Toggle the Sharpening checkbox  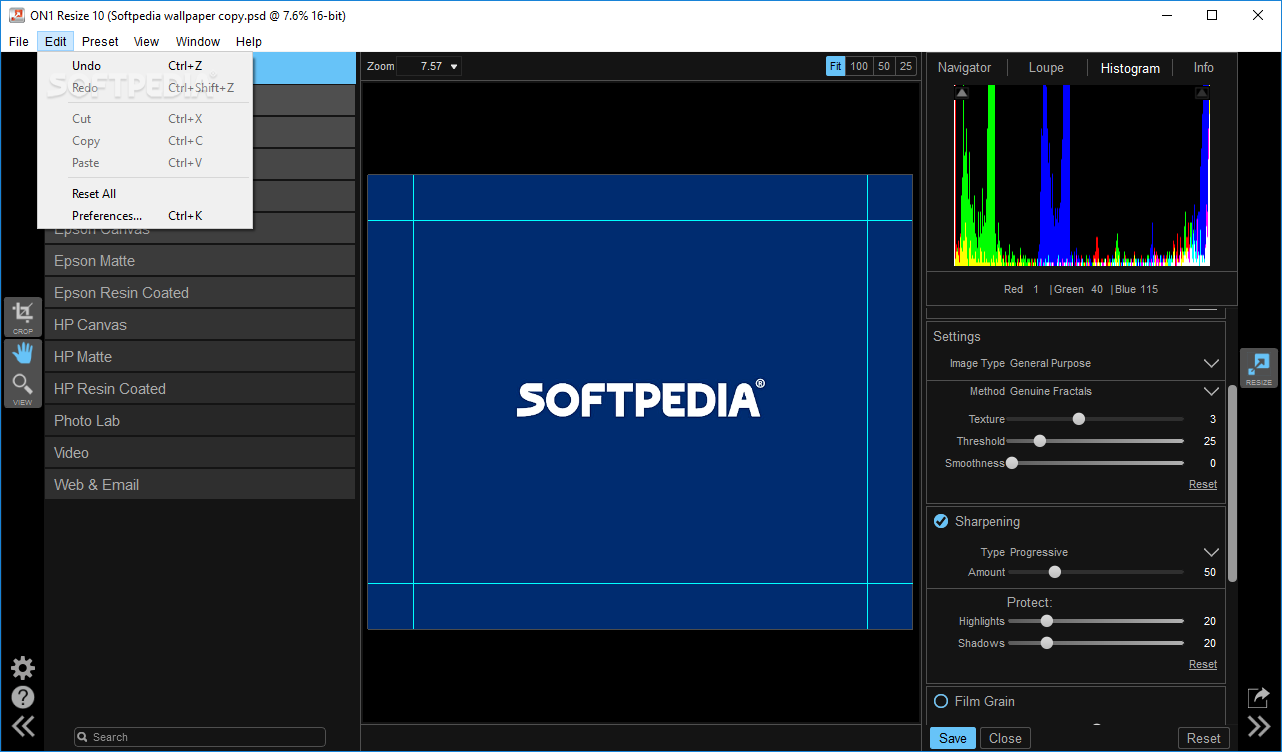[941, 521]
